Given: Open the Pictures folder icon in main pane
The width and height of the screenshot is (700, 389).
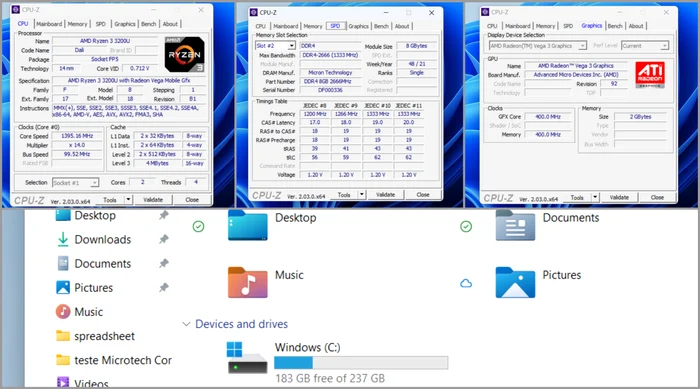Looking at the screenshot, I should (x=515, y=282).
